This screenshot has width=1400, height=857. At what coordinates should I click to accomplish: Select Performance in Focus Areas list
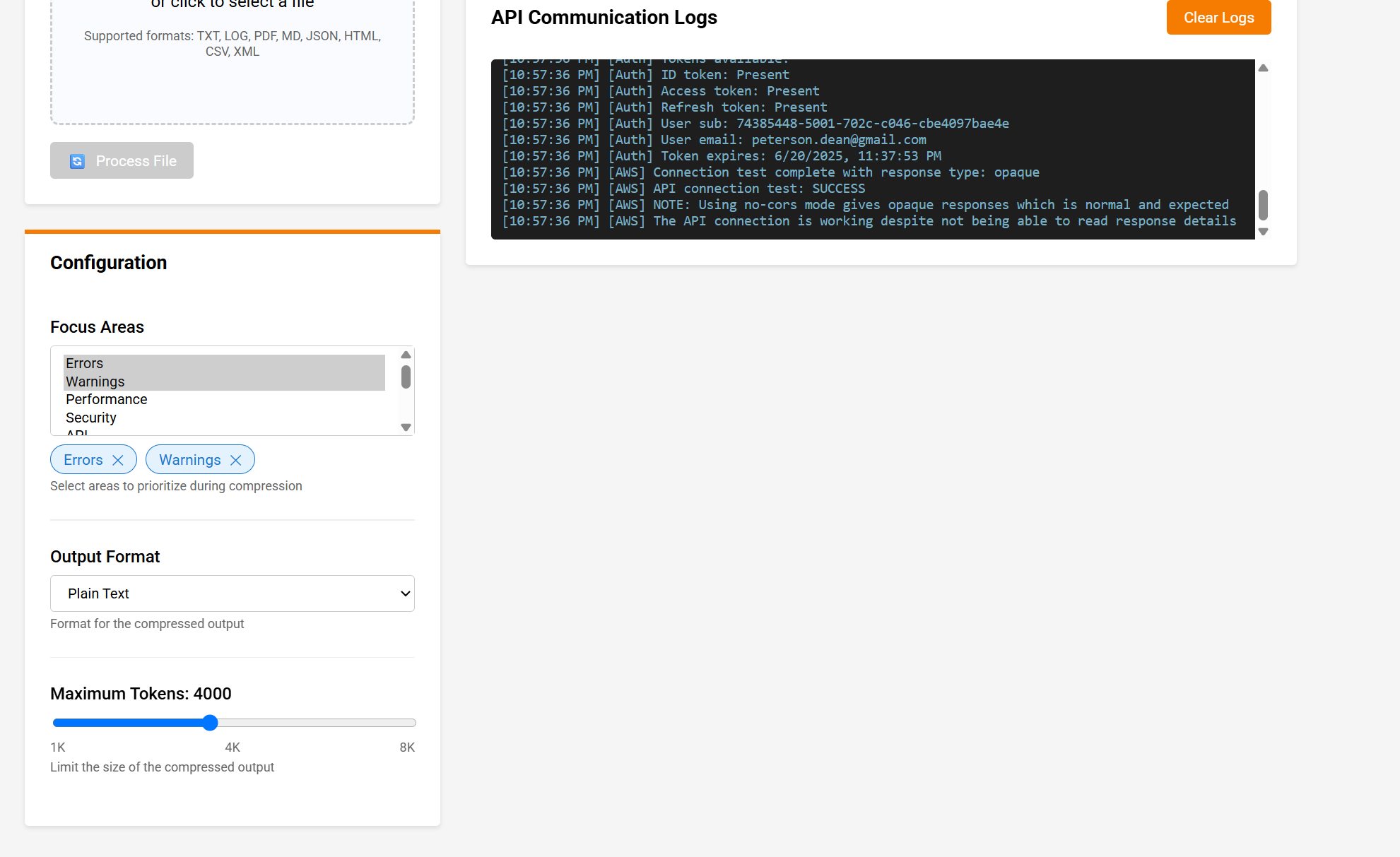[224, 399]
